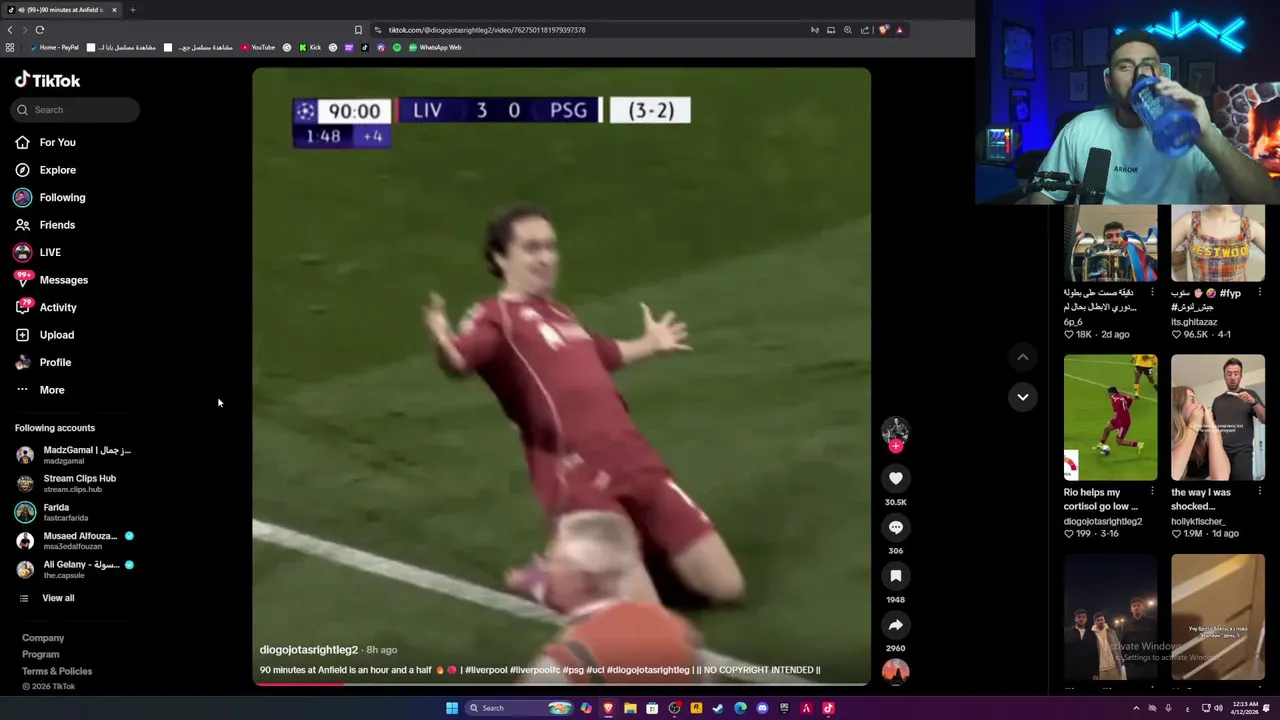
Task: Open 6p_6 Champions League video thumbnail
Action: click(1110, 243)
